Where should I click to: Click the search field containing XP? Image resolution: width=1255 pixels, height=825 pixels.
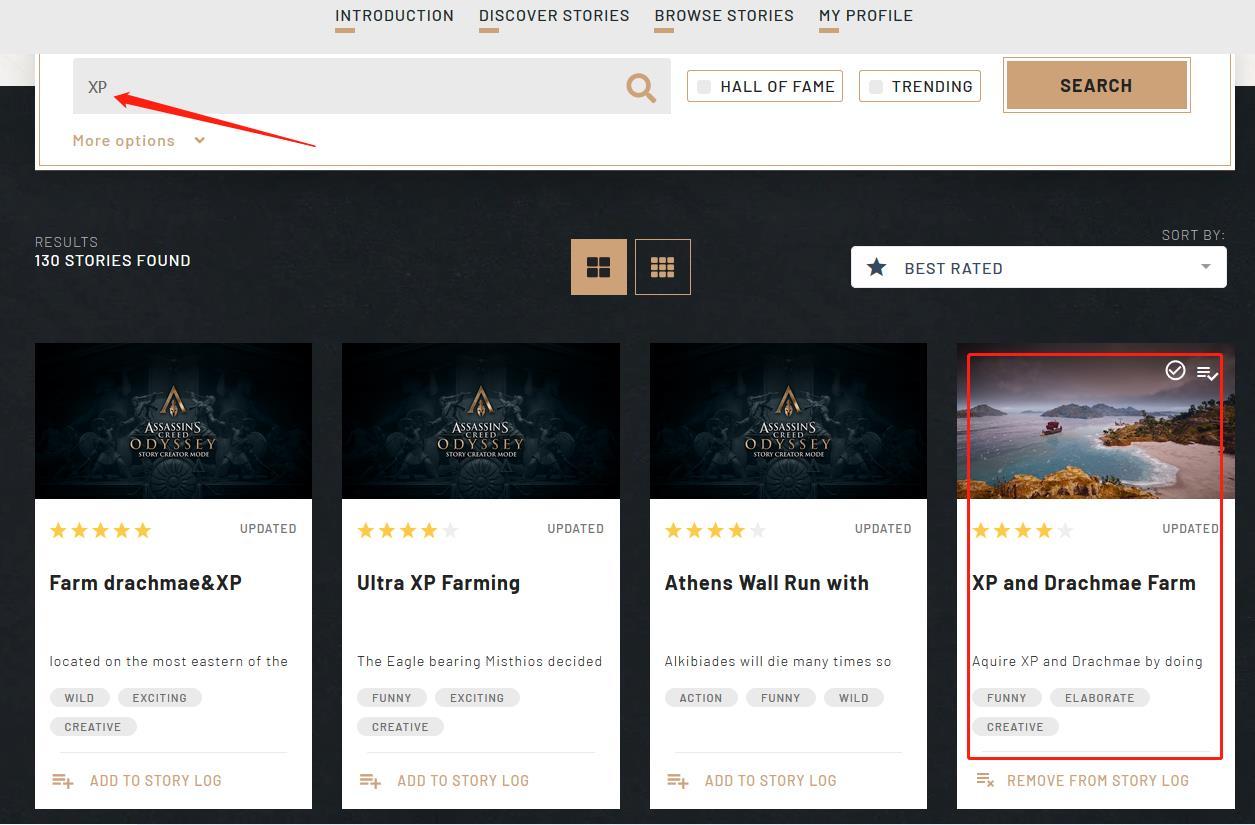350,87
